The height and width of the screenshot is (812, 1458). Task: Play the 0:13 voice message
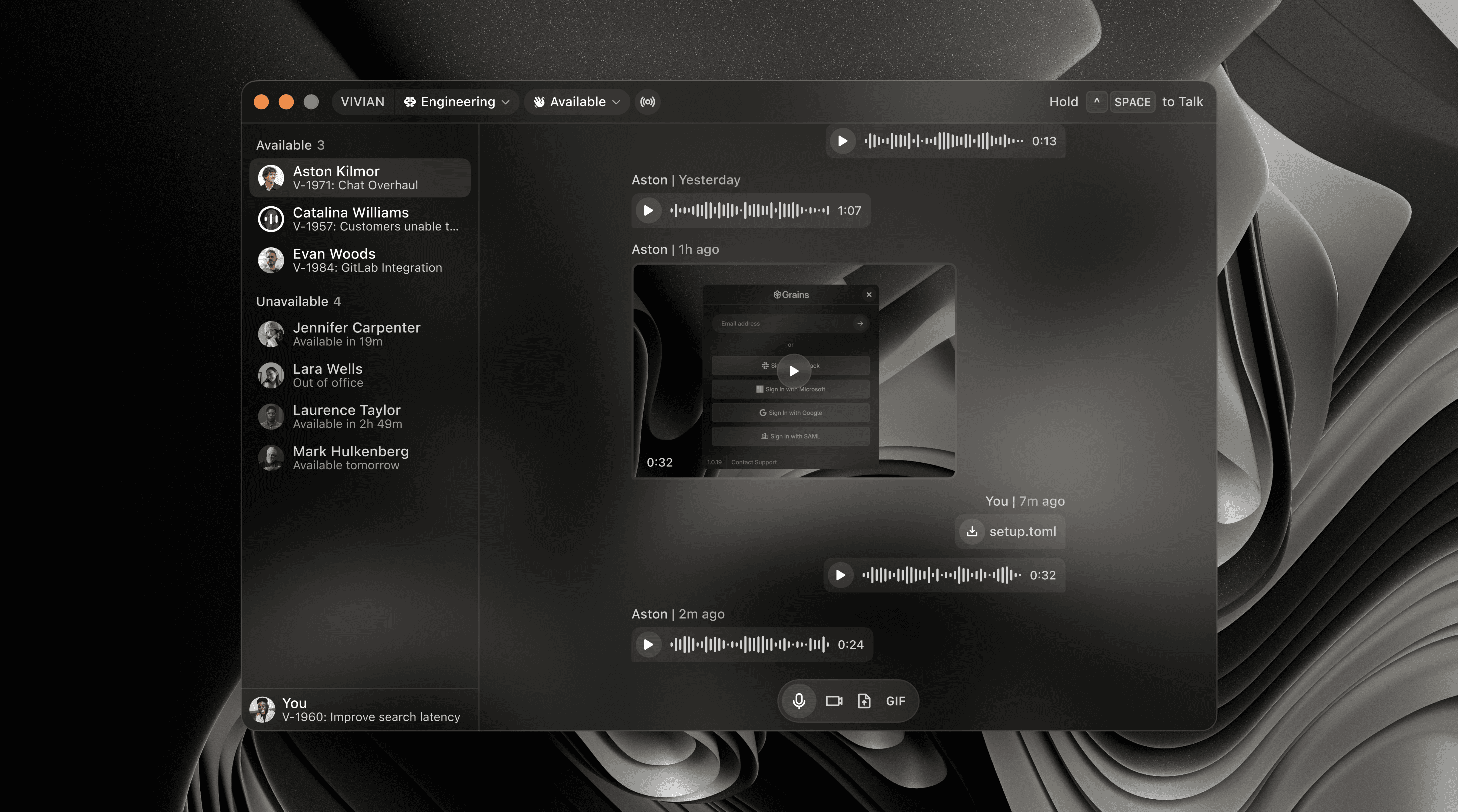coord(843,141)
